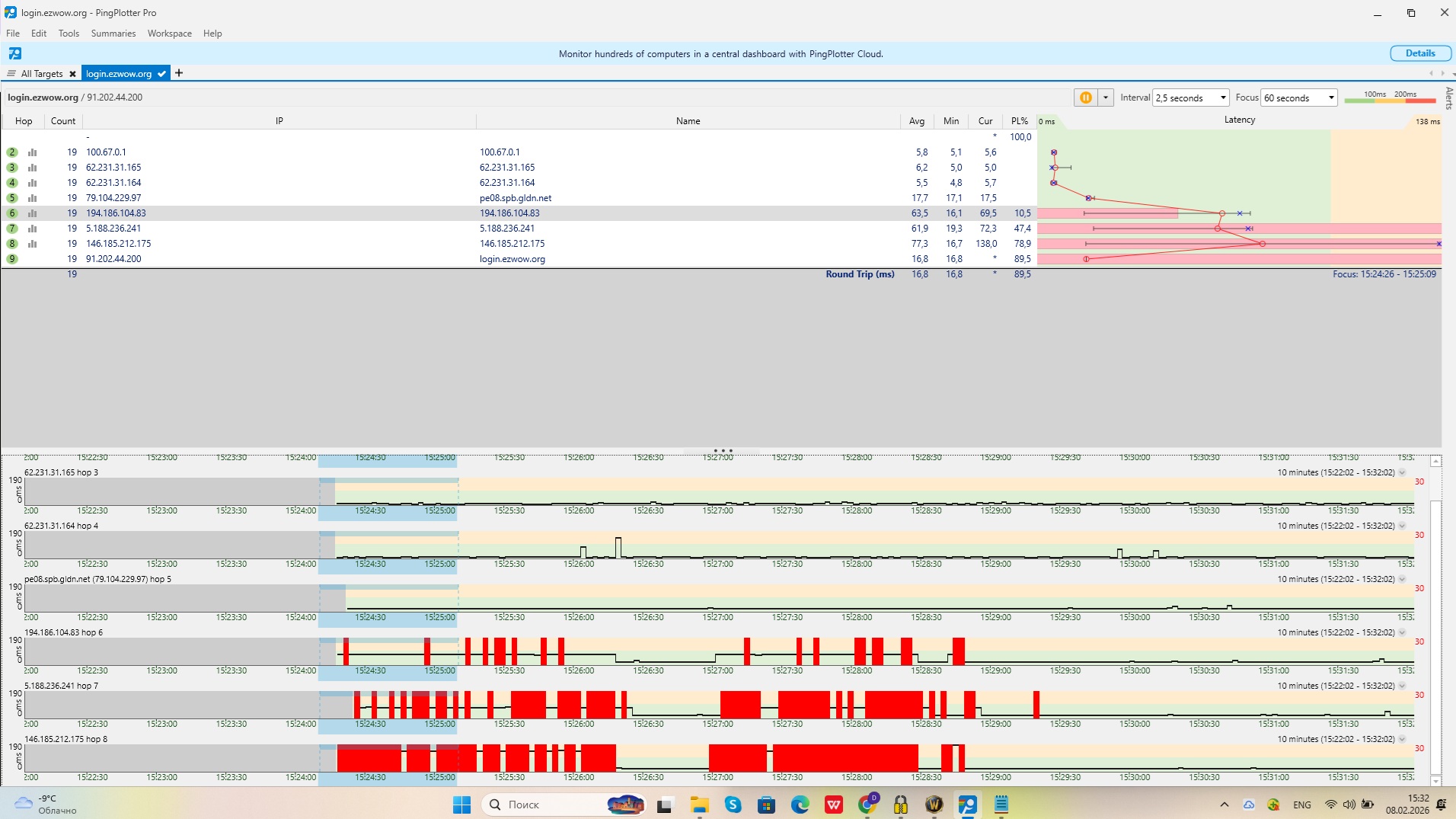Toggle timeline graph icon for hop 8

coord(32,244)
